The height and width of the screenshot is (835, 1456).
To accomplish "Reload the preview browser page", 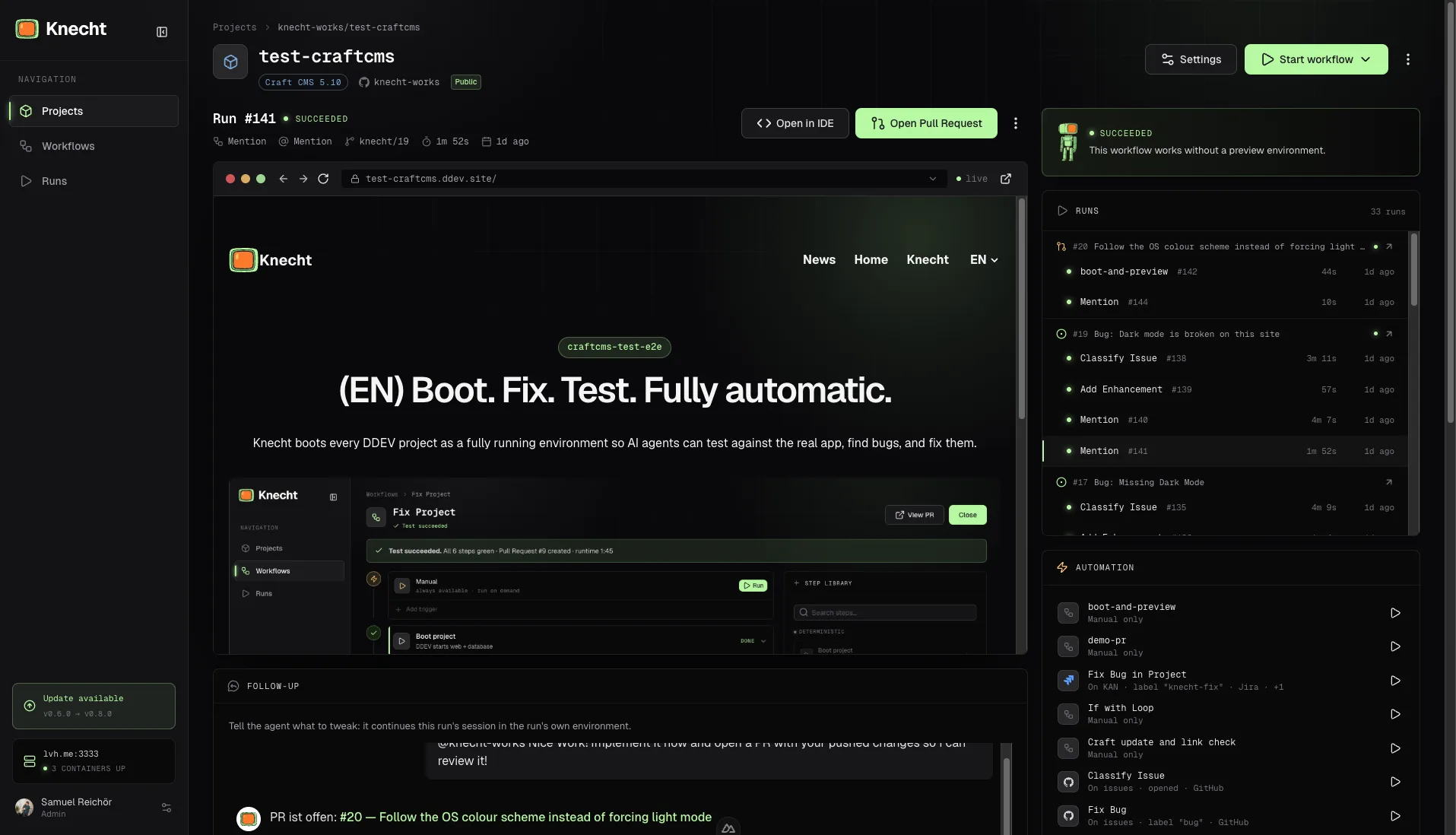I will click(323, 179).
